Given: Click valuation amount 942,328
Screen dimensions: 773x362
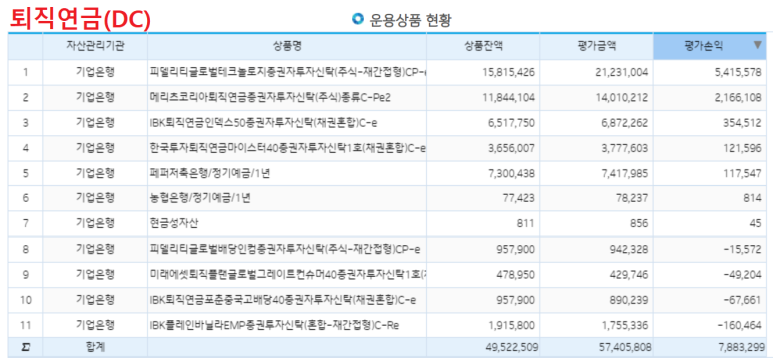Looking at the screenshot, I should click(628, 250).
